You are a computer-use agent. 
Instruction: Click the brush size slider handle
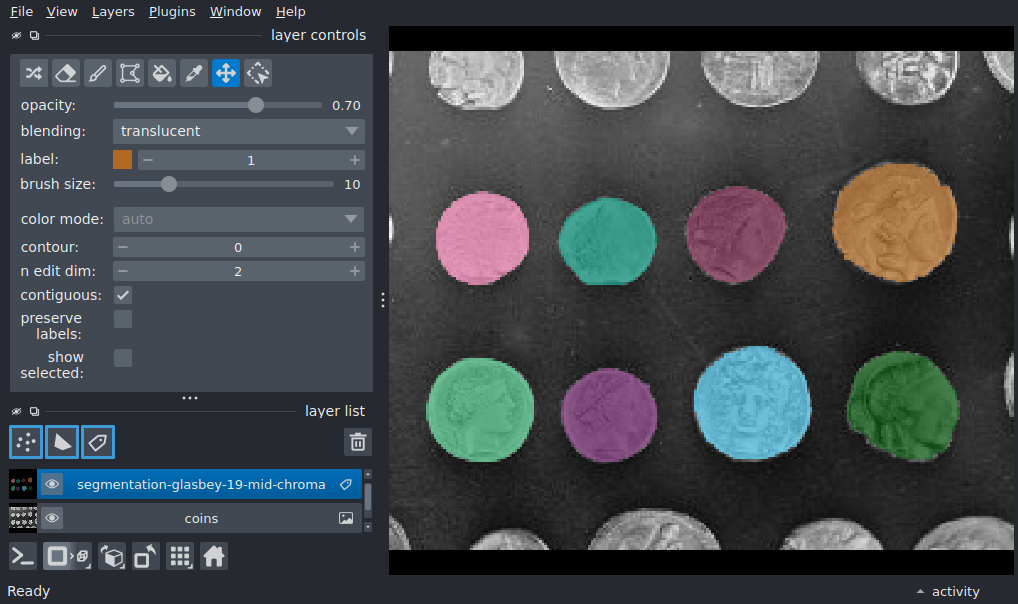coord(169,184)
